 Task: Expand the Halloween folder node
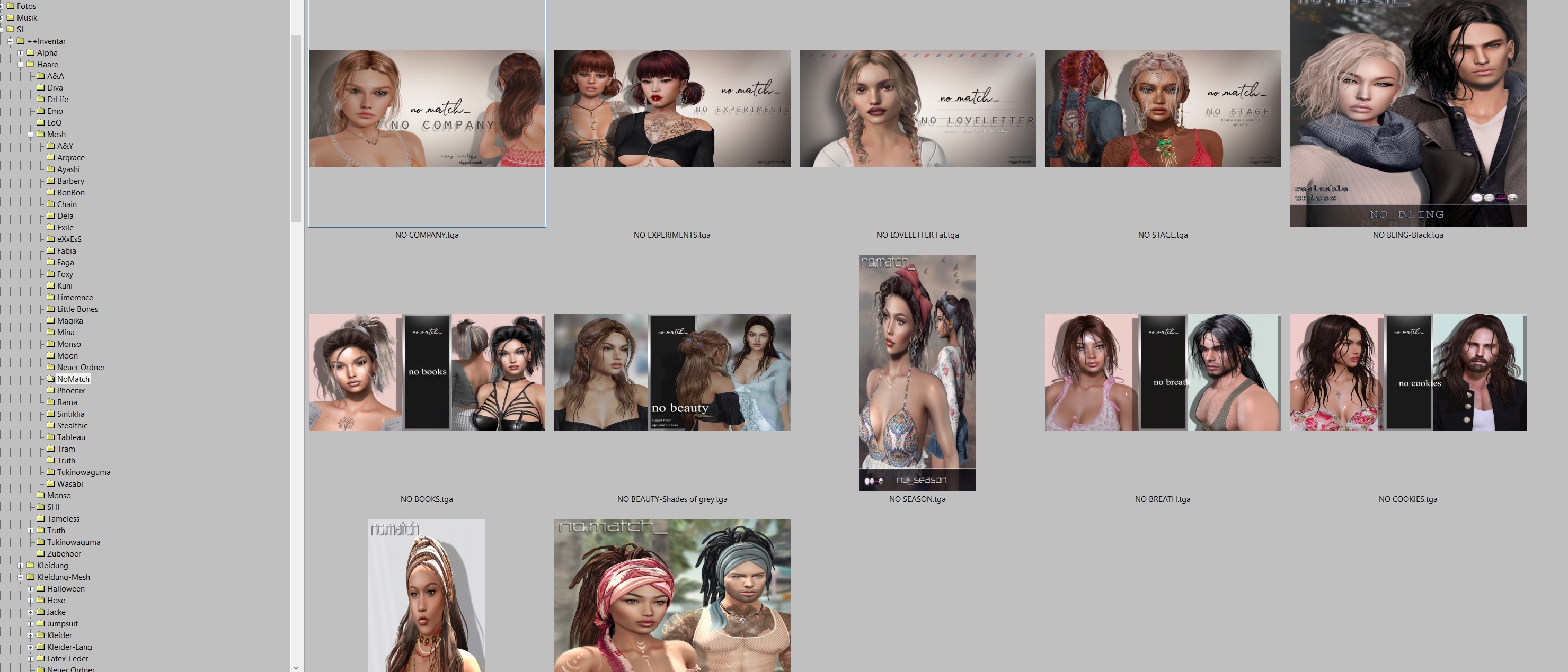pyautogui.click(x=30, y=589)
